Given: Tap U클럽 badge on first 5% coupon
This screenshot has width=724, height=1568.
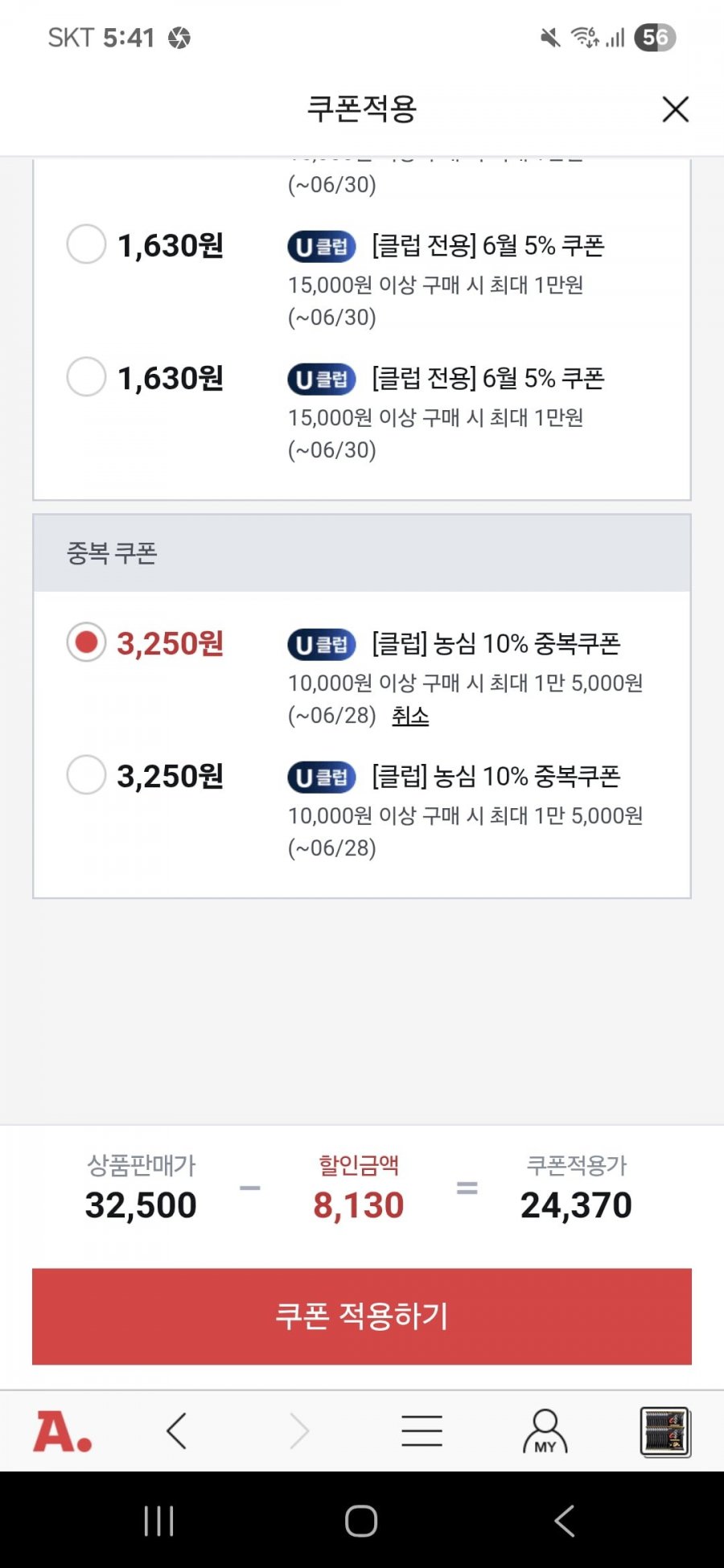Looking at the screenshot, I should point(322,246).
